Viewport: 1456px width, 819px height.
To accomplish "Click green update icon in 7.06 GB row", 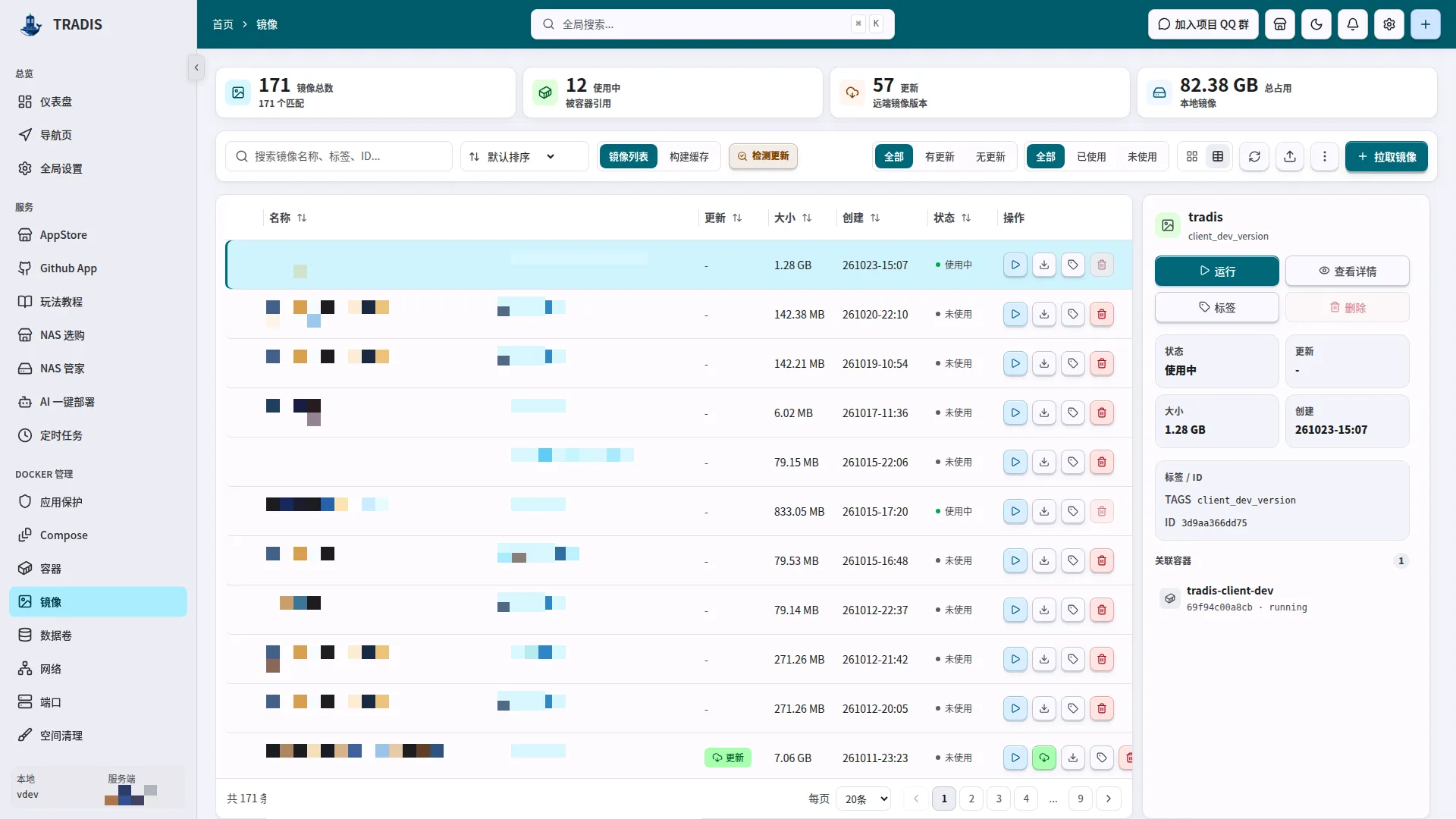I will pos(1043,758).
